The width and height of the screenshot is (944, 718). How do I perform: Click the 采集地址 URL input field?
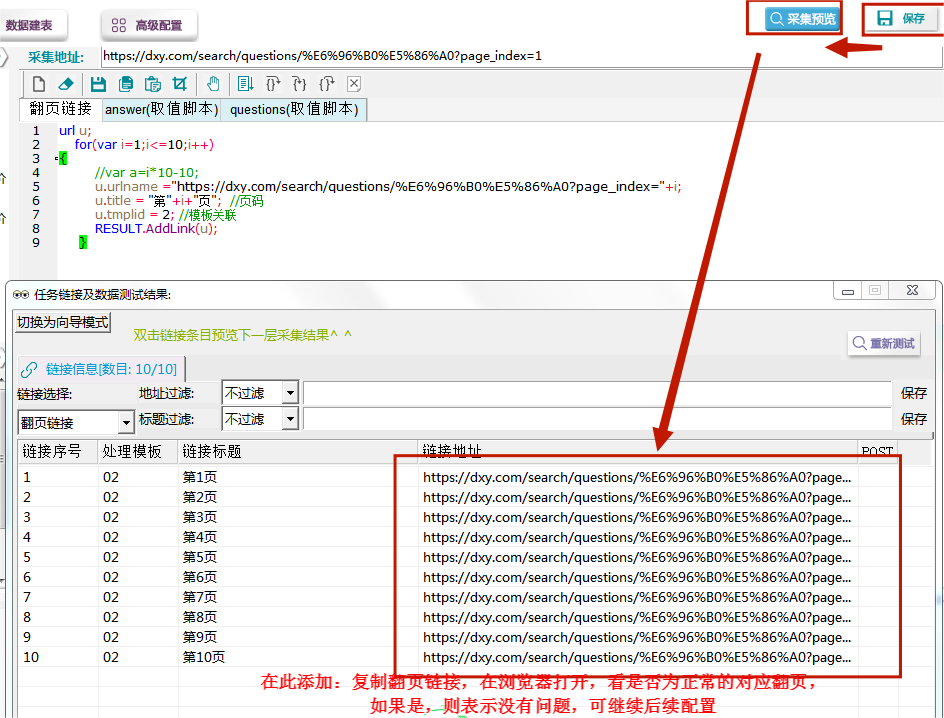point(521,56)
